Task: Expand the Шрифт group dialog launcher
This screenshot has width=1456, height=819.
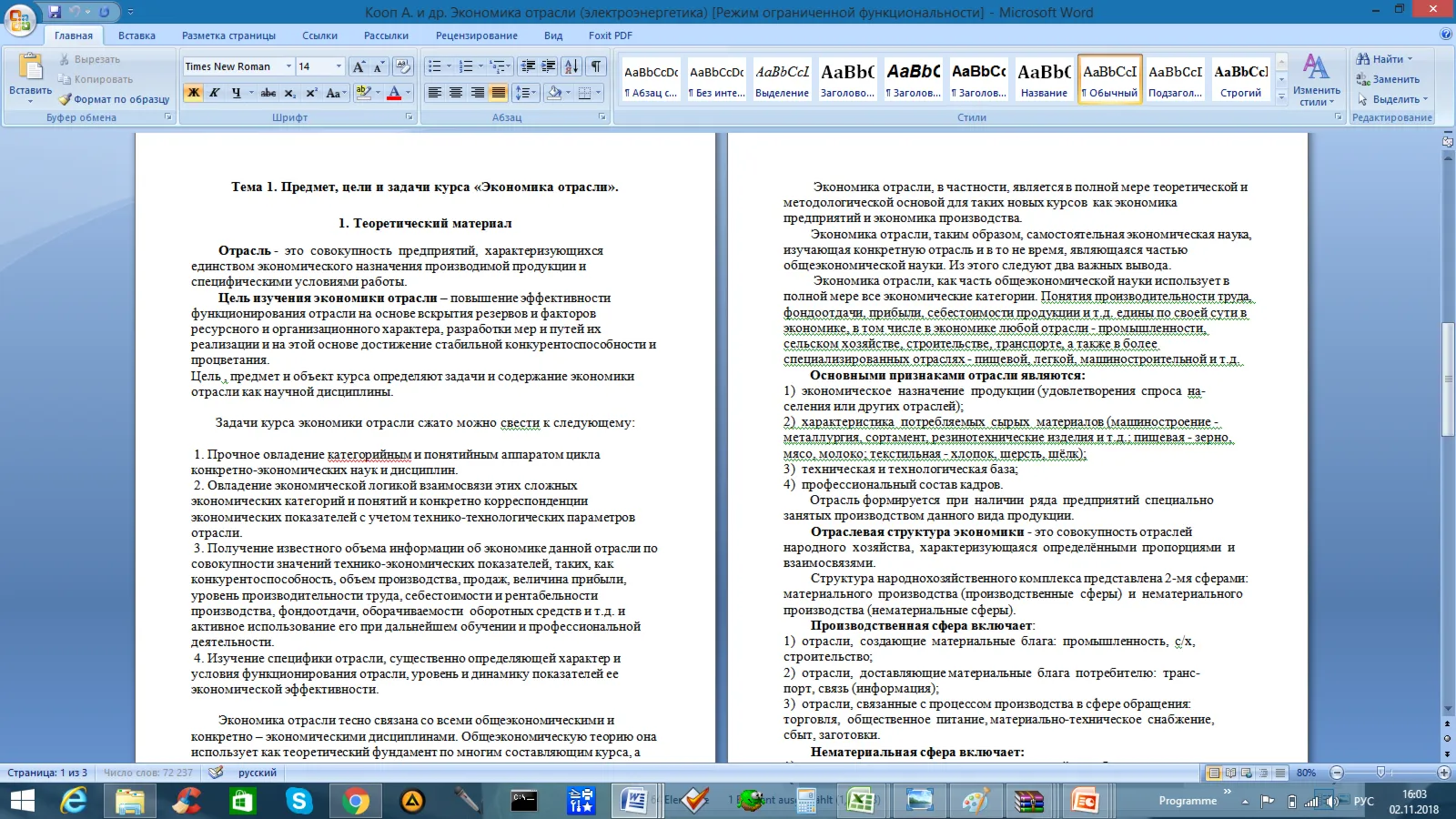Action: coord(409,117)
